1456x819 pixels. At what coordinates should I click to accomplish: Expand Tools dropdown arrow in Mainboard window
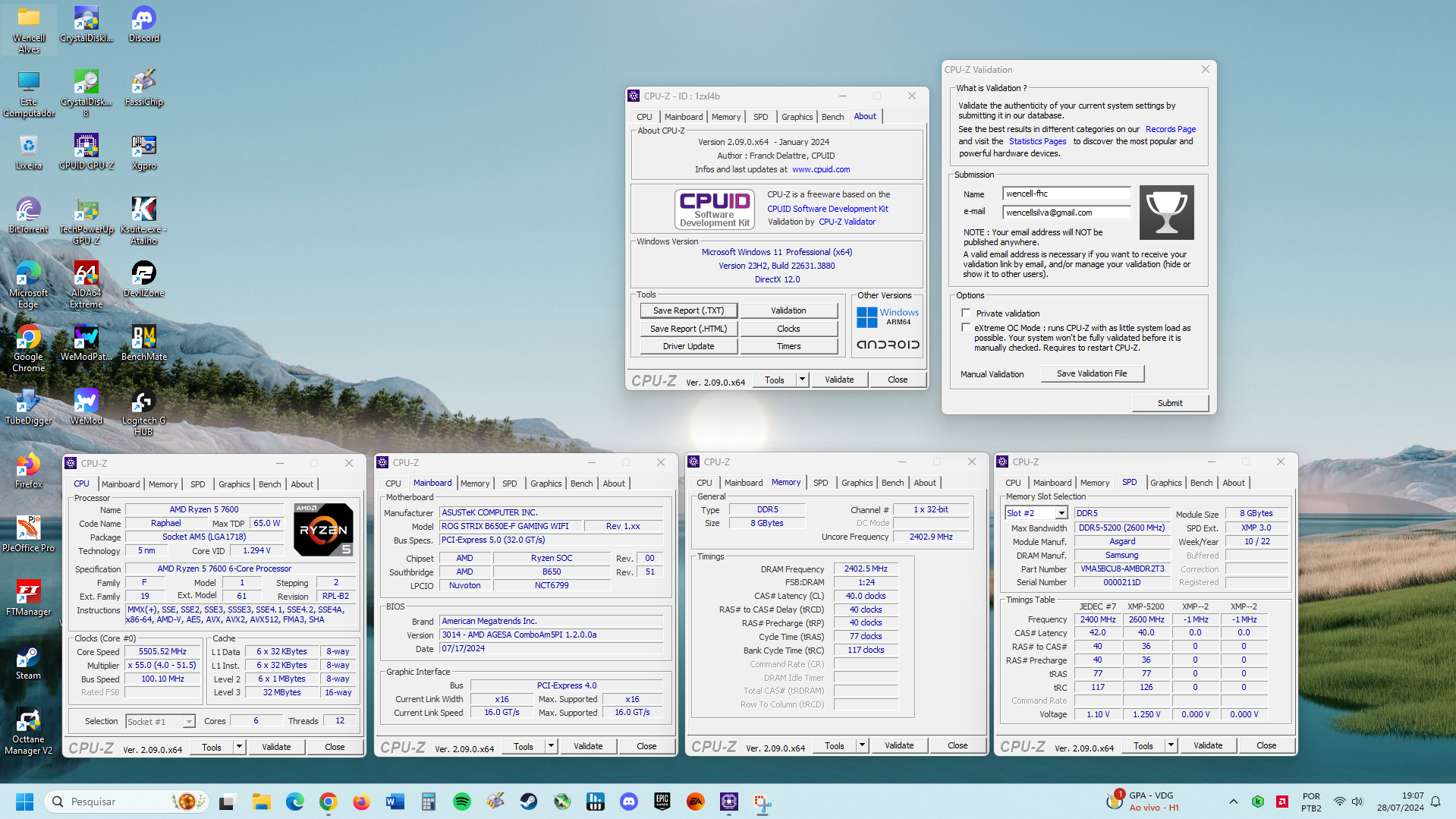tap(551, 746)
